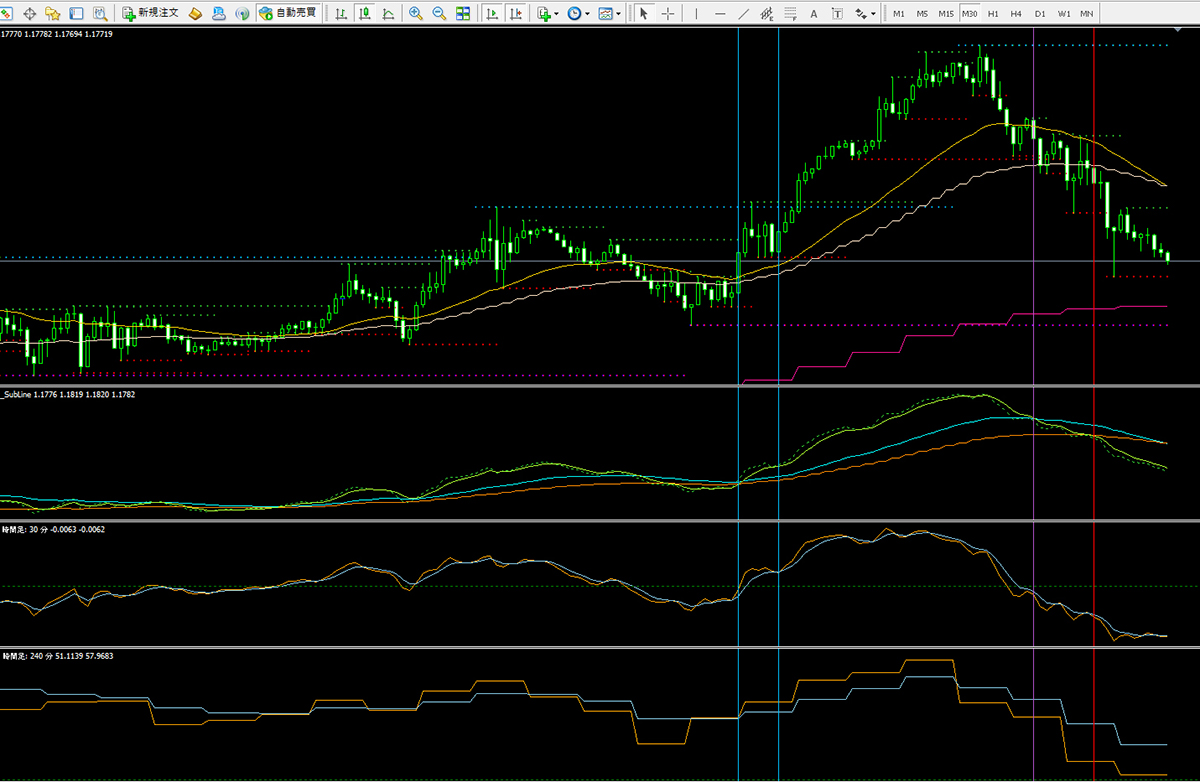Image resolution: width=1200 pixels, height=782 pixels.
Task: Expand the templates dropdown arrow
Action: (619, 14)
